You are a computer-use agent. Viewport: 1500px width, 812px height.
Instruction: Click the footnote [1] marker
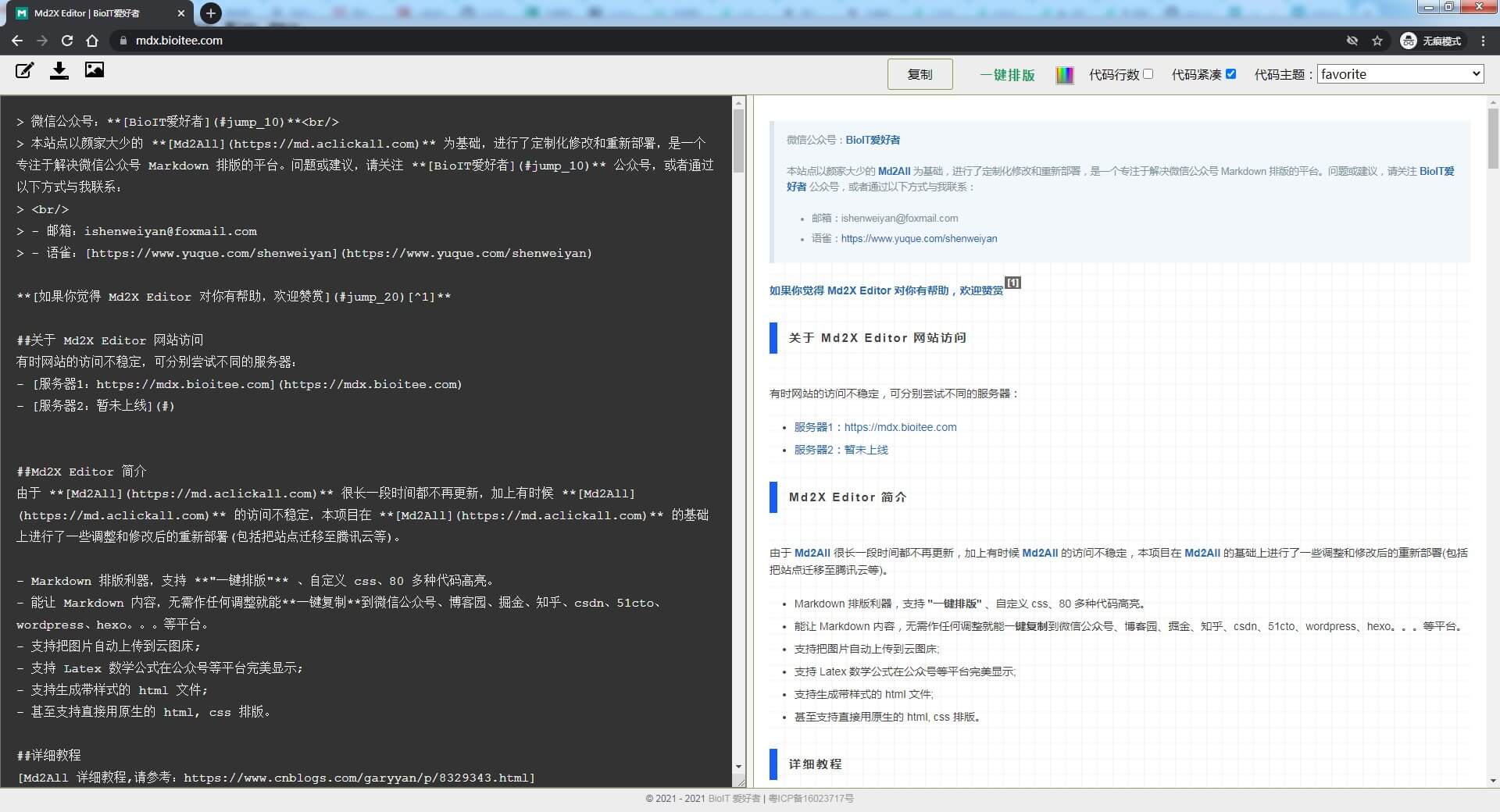pos(1012,282)
